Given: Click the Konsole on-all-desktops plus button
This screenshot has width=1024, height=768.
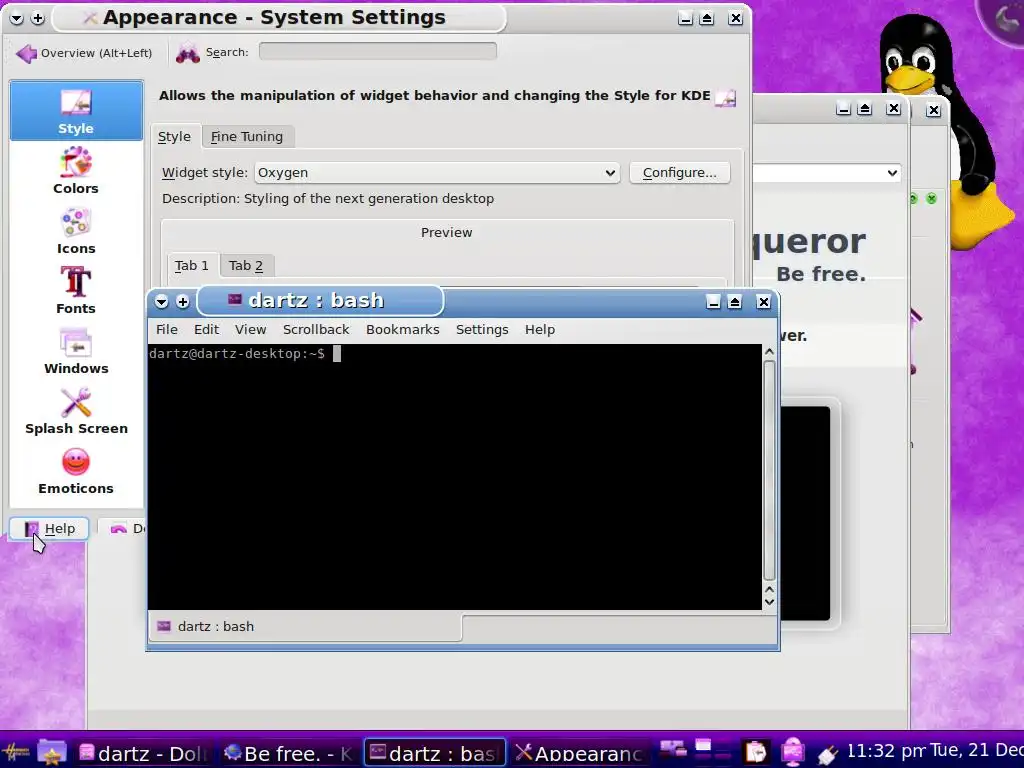Looking at the screenshot, I should (183, 301).
